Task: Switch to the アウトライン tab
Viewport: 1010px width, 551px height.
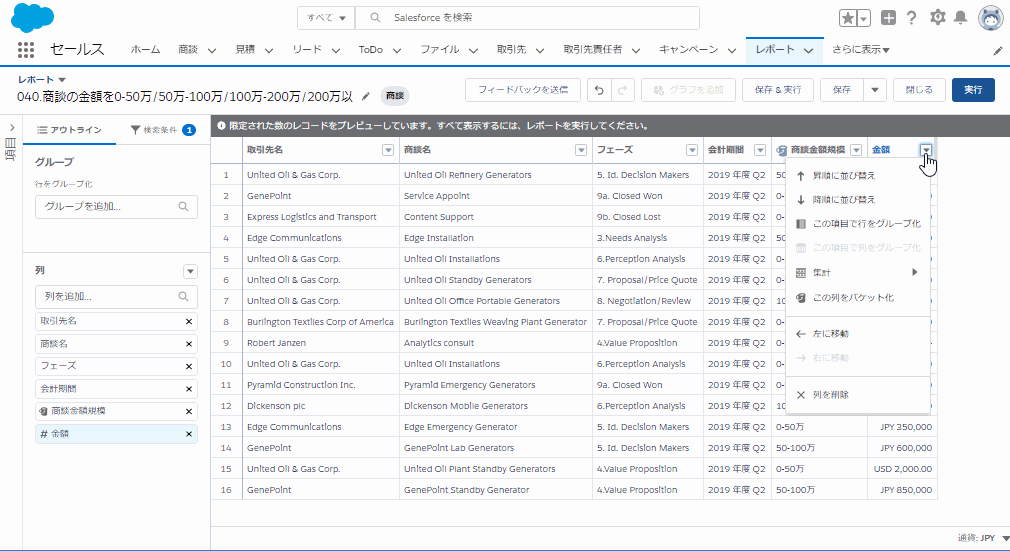Action: [70, 130]
